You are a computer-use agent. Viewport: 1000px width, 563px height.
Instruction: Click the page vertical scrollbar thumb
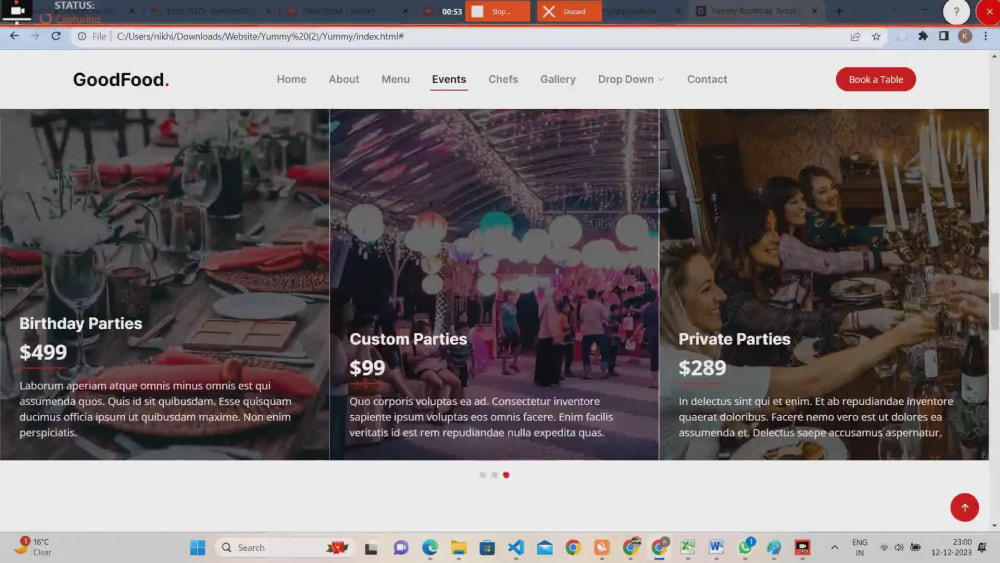point(994,311)
